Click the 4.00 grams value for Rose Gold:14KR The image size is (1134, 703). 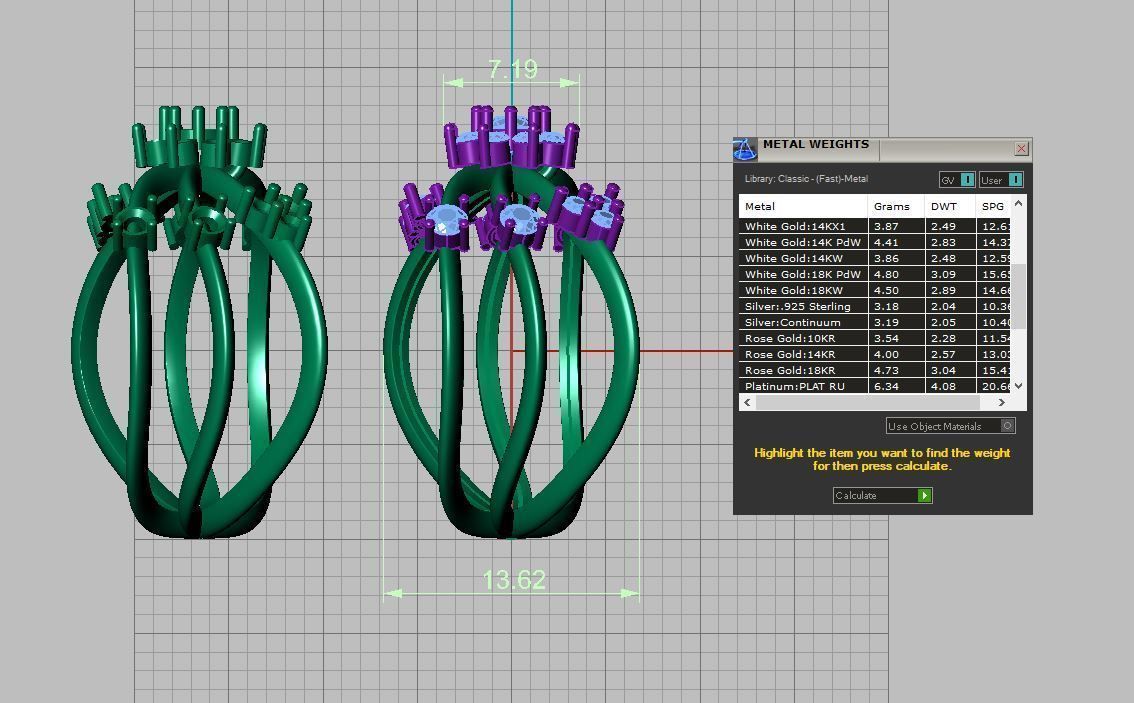886,354
